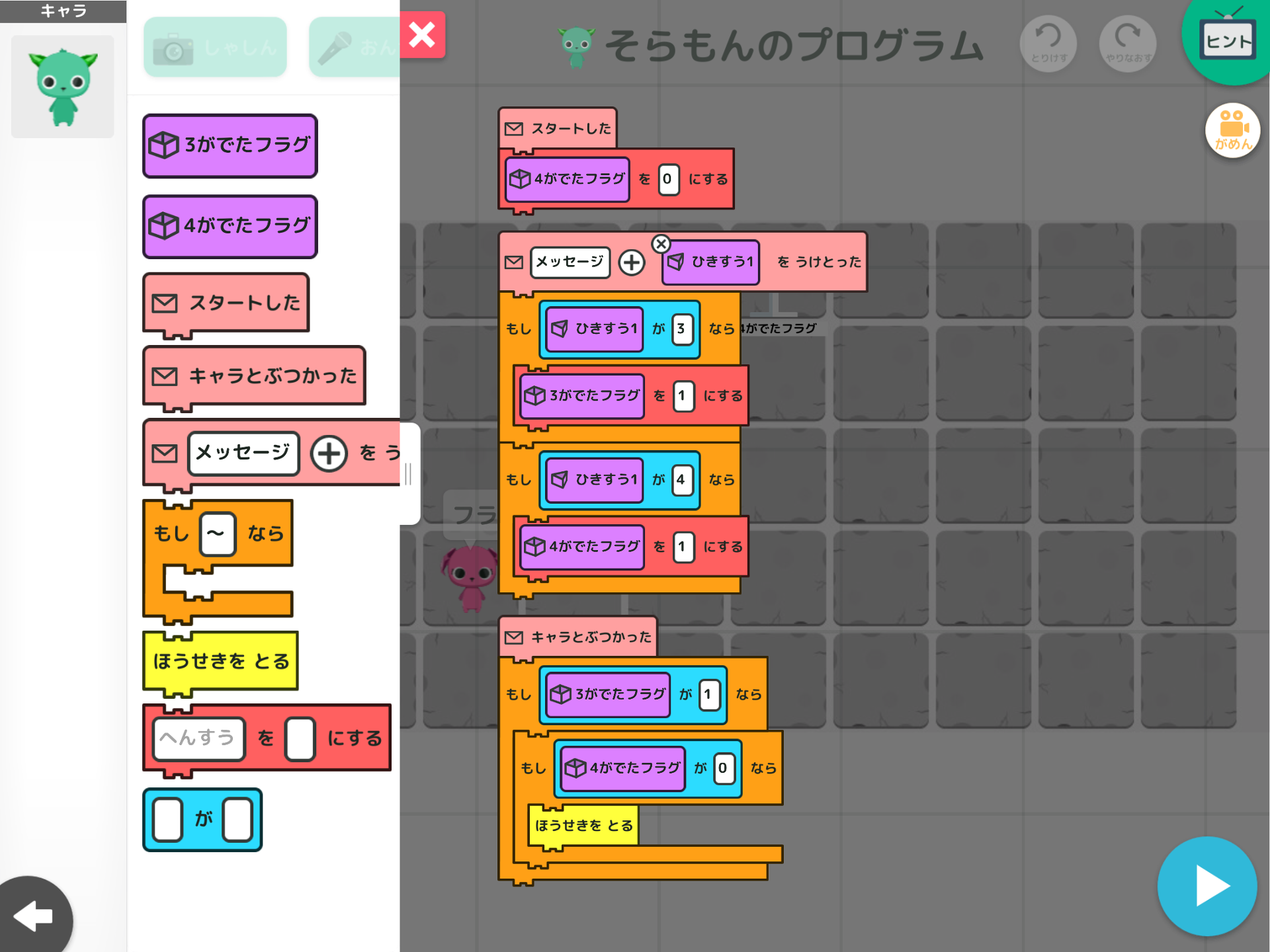Screen dimensions: 1270x952
Task: Pick the ほうせきを とる block in the palette
Action: (221, 661)
